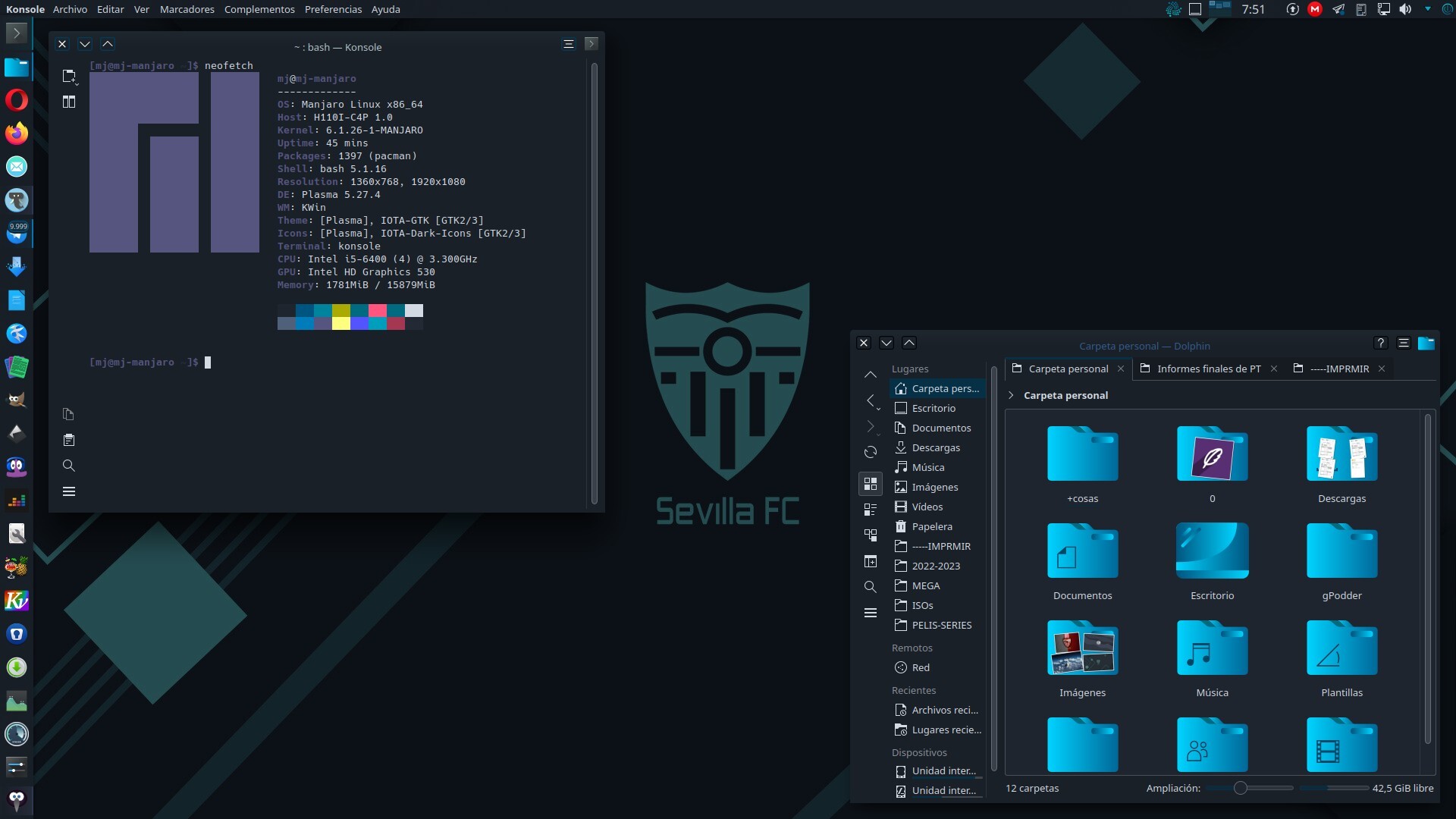
Task: Switch to -----IMPRMIR tab
Action: [x=1340, y=369]
